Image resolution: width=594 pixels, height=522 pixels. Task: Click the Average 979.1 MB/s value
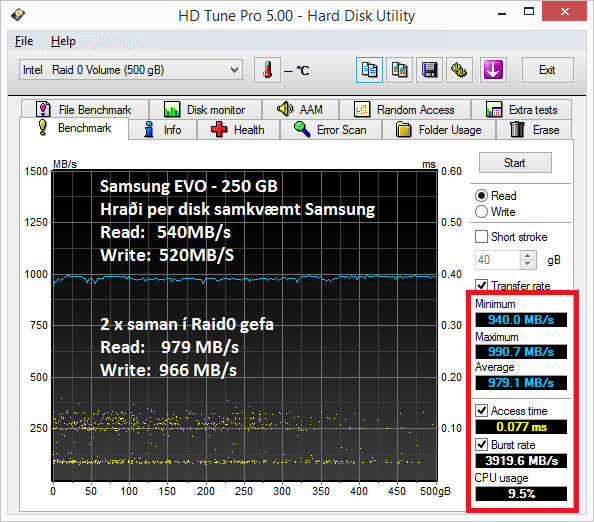[x=521, y=383]
